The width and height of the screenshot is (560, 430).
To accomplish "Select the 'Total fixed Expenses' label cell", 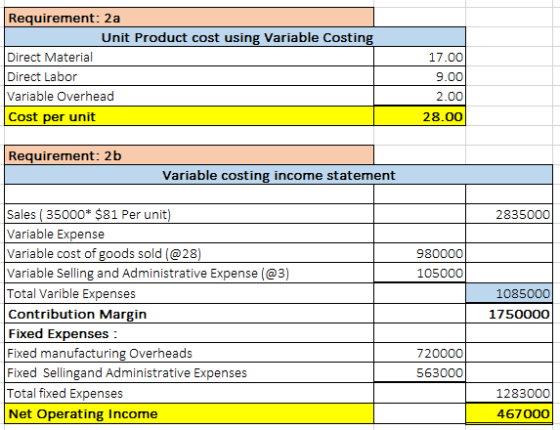I will pos(189,393).
